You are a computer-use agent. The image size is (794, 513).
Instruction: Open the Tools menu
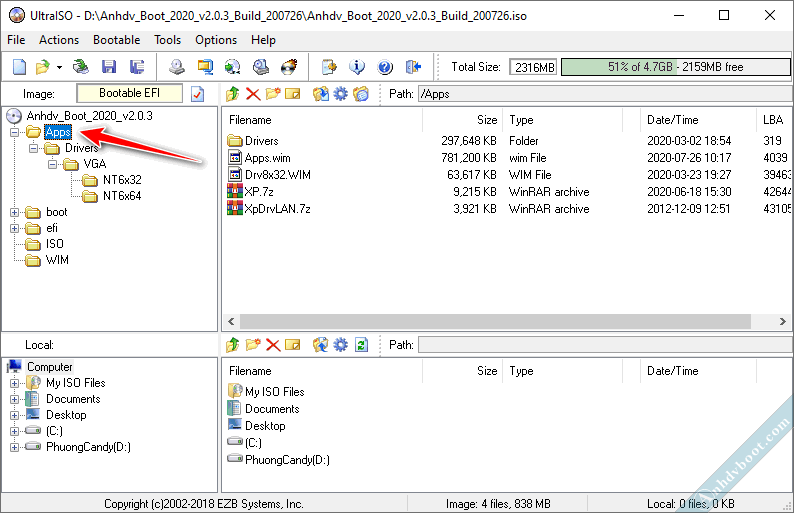(x=168, y=40)
